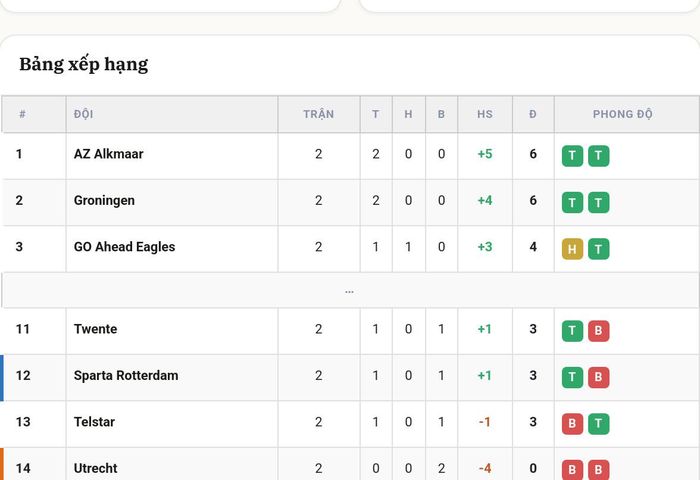The image size is (700, 480).
Task: Open the Groningen team link
Action: click(104, 200)
